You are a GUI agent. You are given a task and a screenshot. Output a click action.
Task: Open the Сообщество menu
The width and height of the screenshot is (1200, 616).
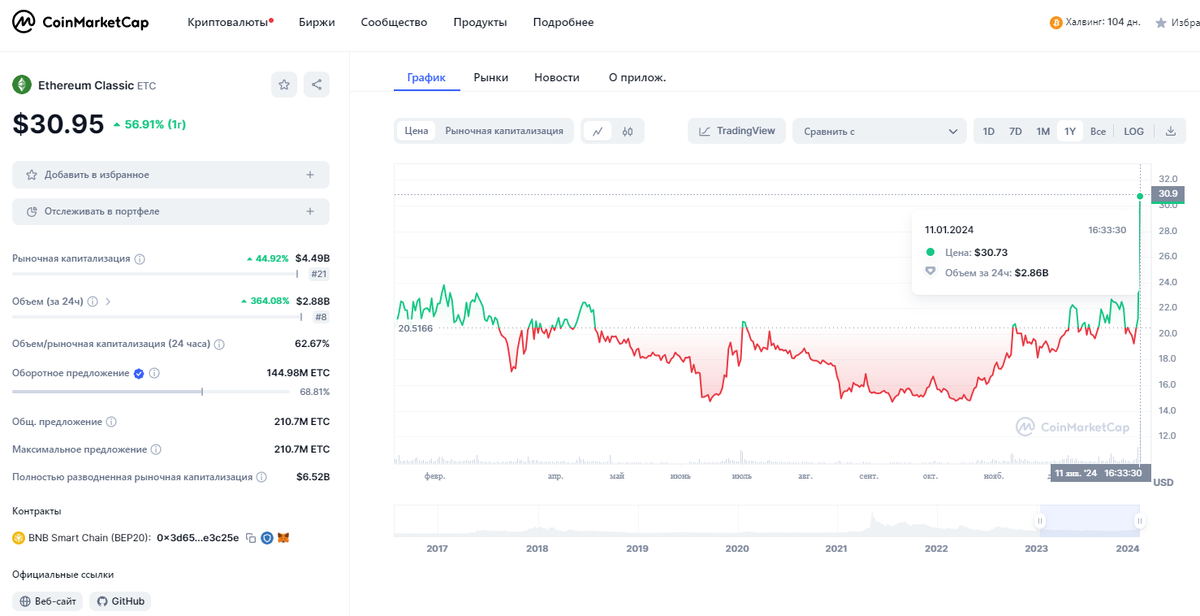(394, 22)
